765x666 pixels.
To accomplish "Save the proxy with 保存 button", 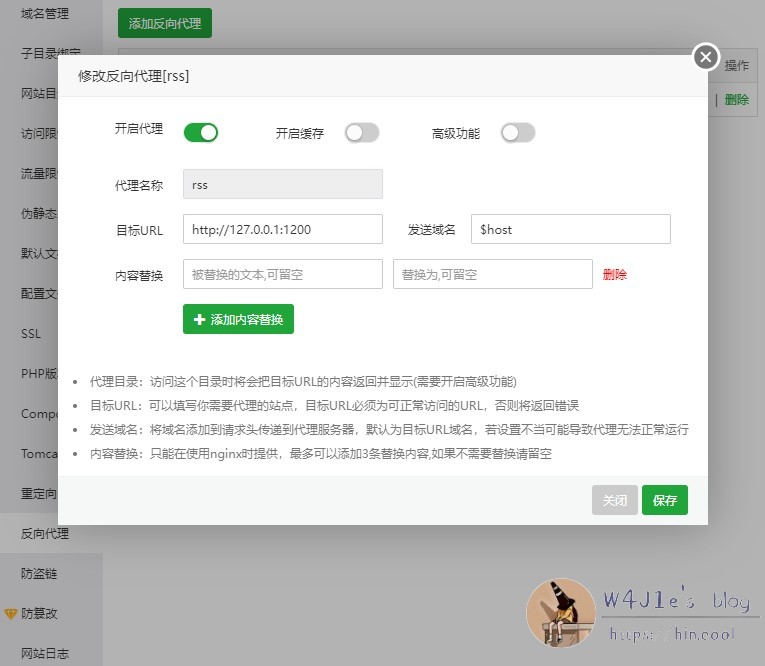I will pos(665,501).
